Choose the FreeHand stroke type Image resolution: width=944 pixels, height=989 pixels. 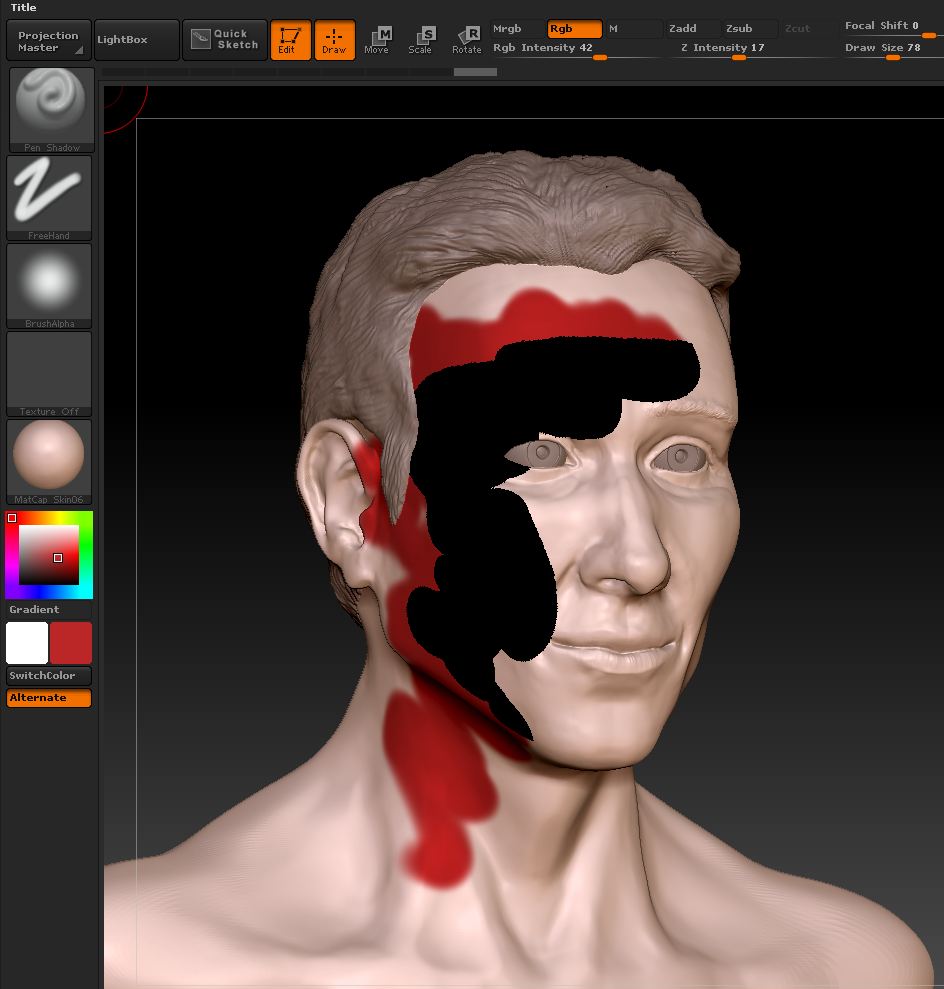pyautogui.click(x=49, y=198)
